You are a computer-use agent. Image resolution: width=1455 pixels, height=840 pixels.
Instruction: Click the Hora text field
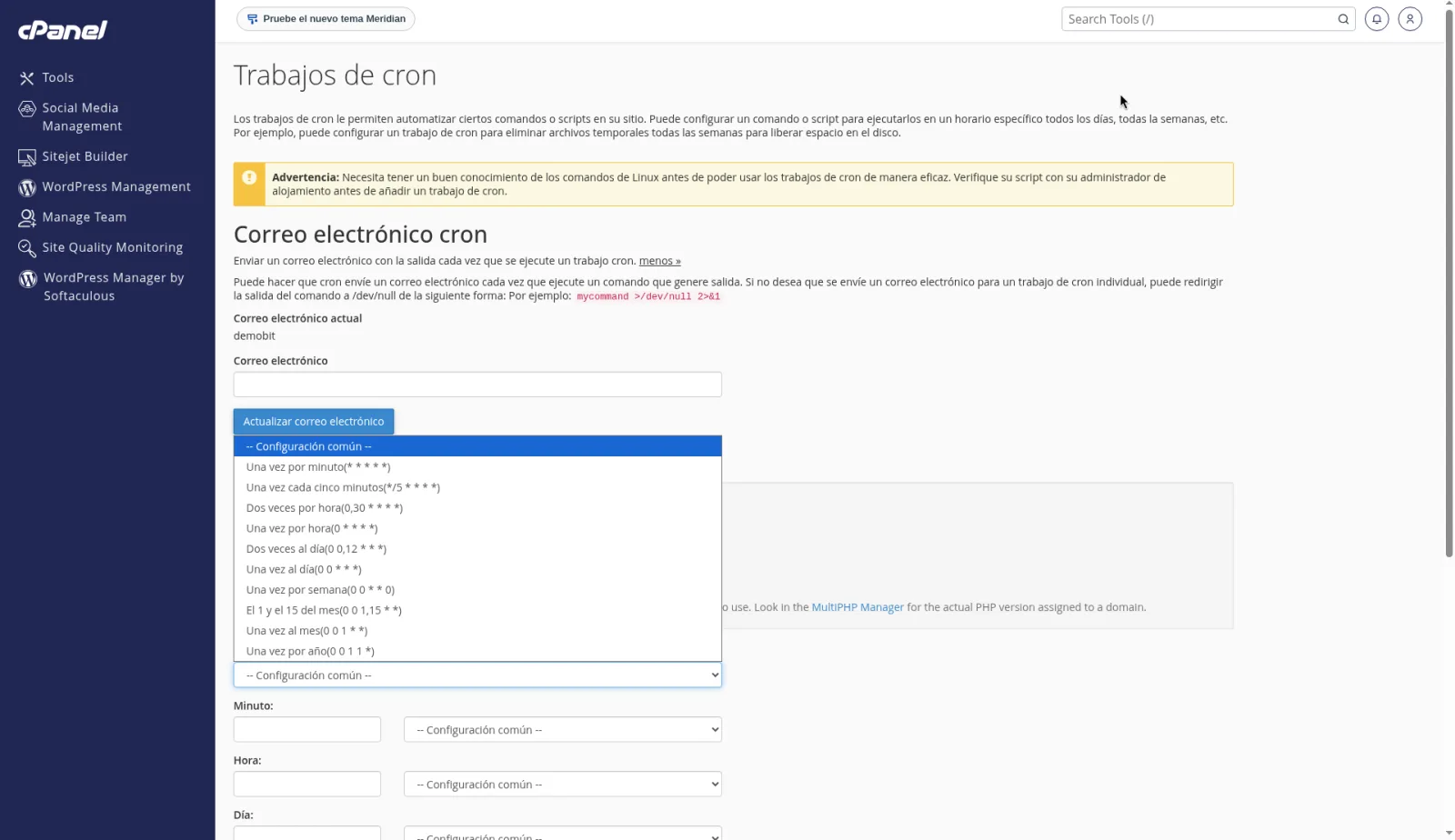point(307,785)
